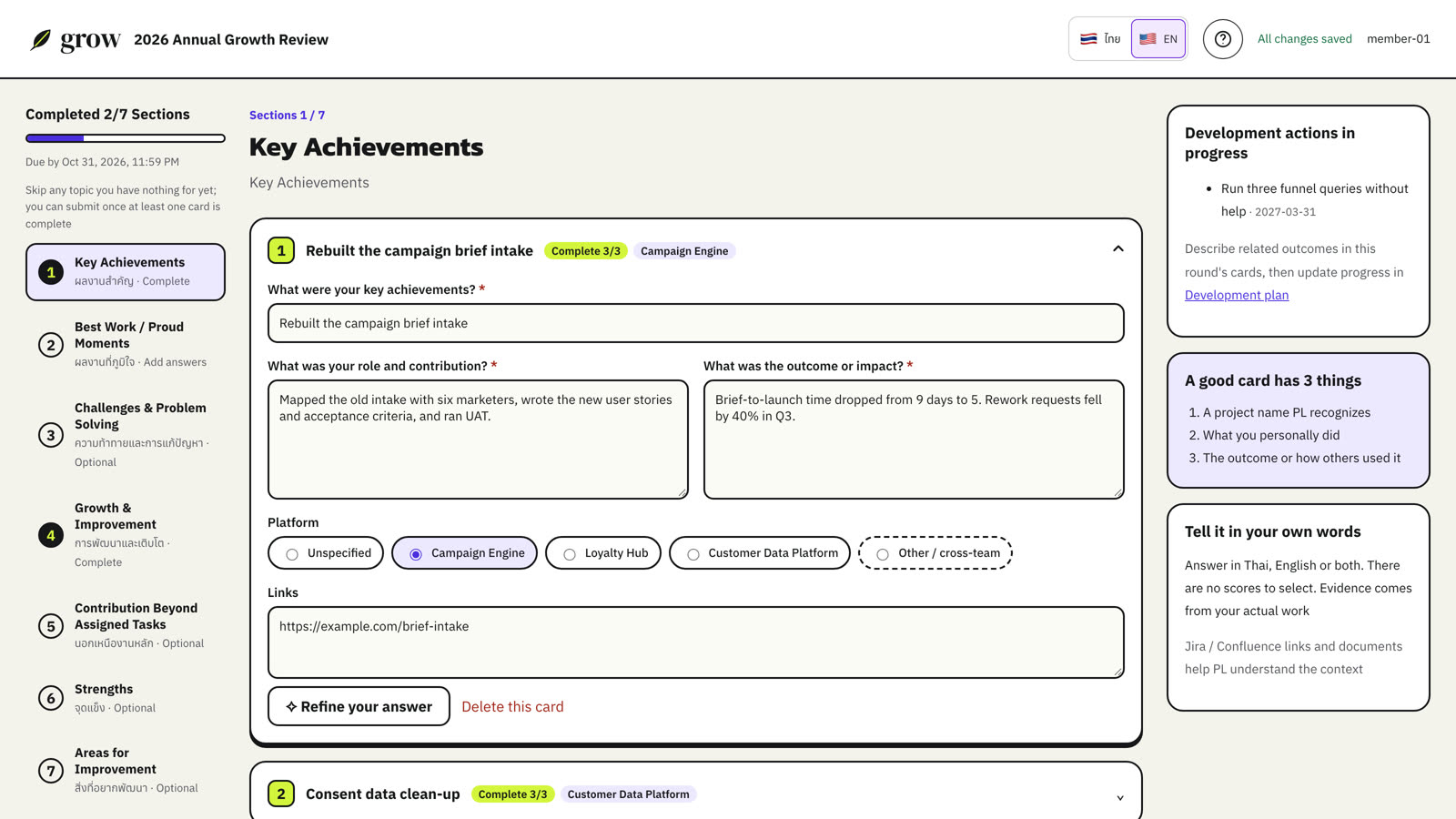Click the green number 1 card badge
Viewport: 1456px width, 819px height.
[281, 250]
